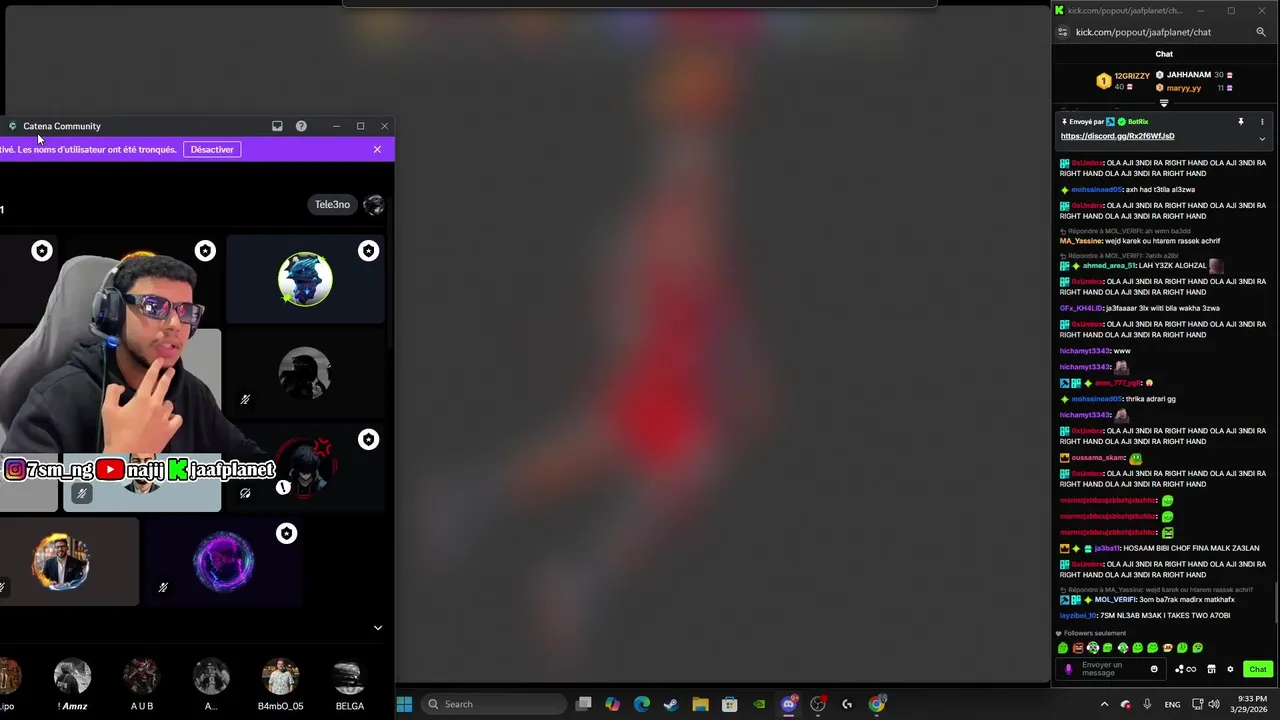Select the 'B4mbO_05' user avatar
This screenshot has height=720, width=1280.
(x=280, y=677)
